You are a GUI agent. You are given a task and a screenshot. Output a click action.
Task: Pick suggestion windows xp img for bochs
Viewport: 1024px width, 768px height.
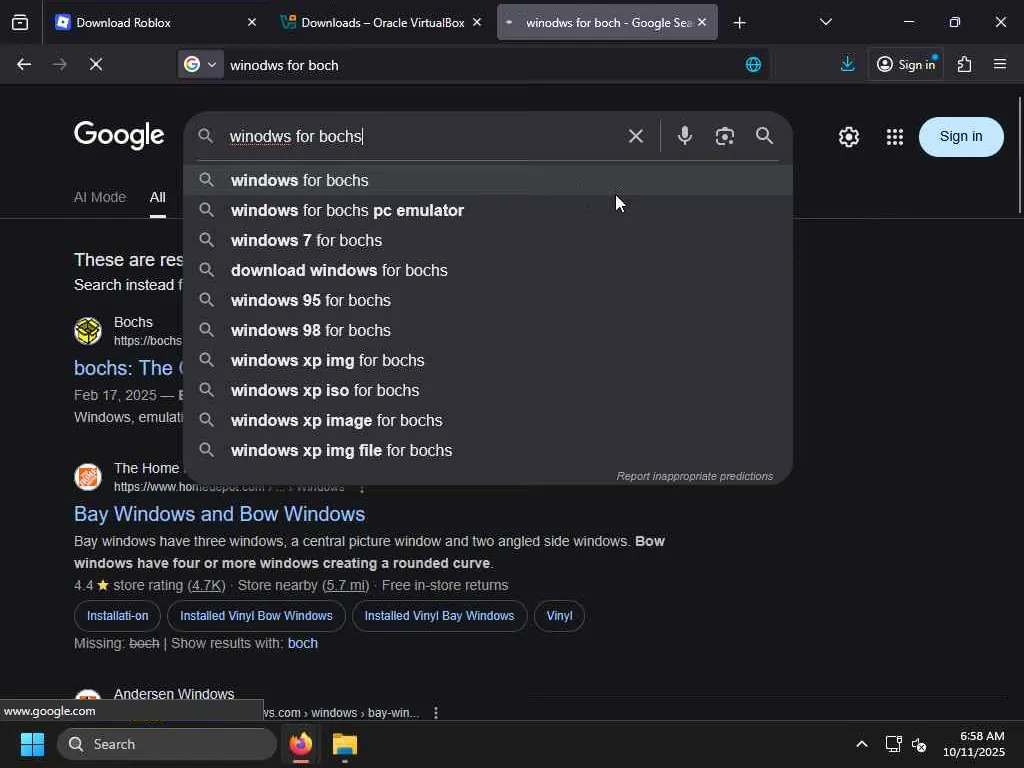coord(488,360)
